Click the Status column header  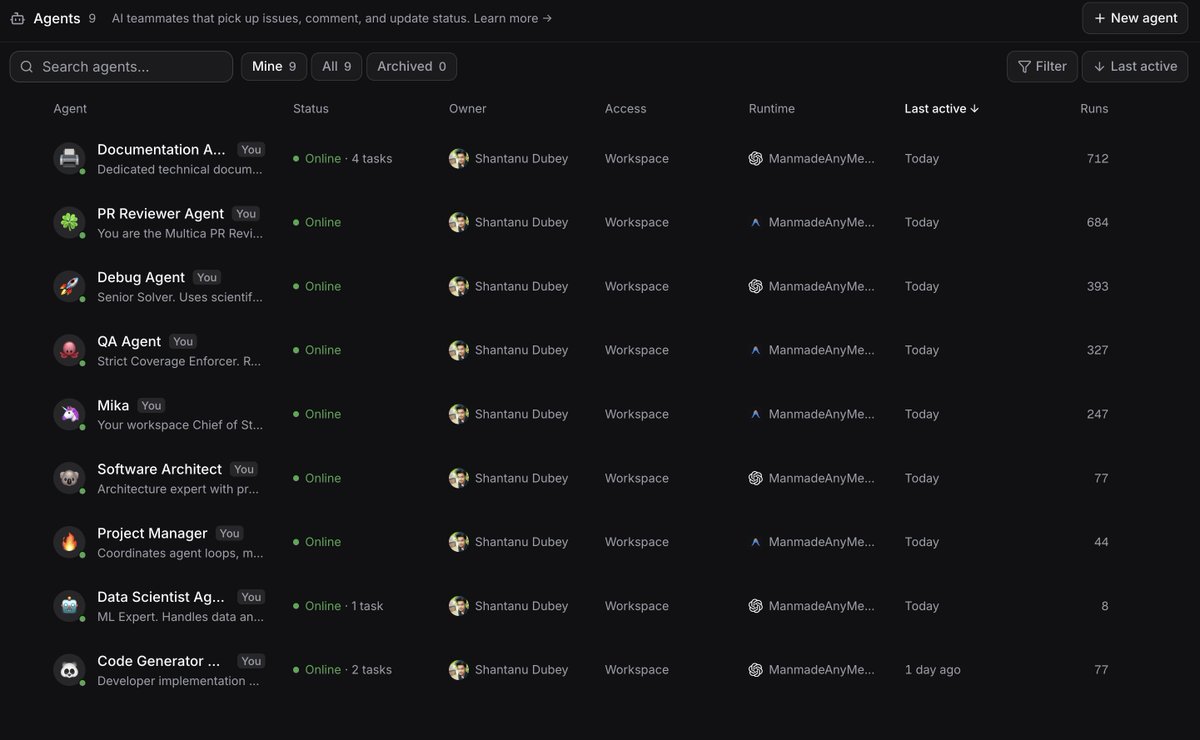[311, 108]
